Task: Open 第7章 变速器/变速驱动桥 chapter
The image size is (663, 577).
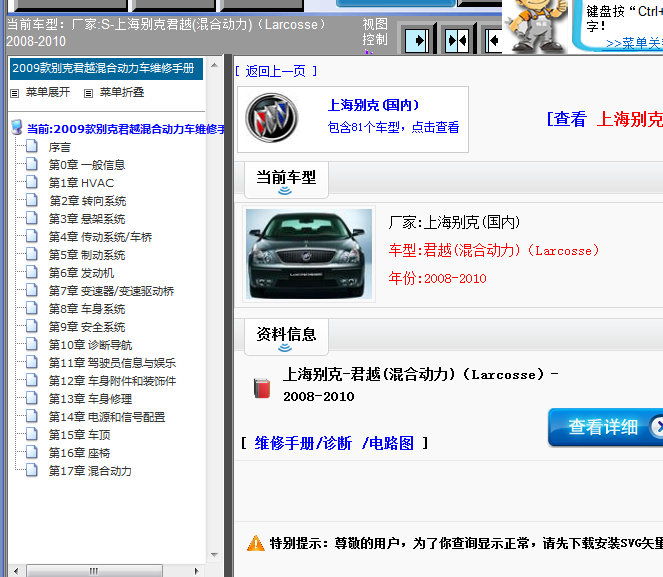Action: tap(111, 291)
